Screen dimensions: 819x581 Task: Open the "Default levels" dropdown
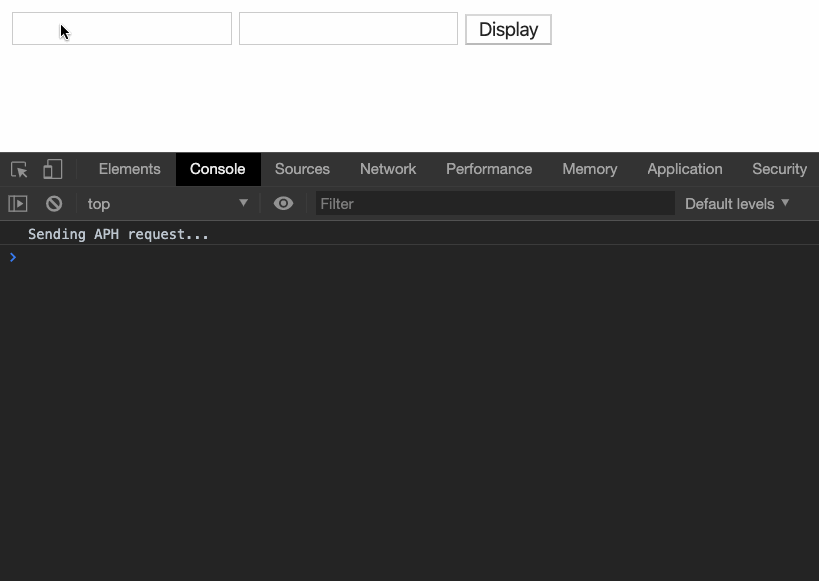pyautogui.click(x=736, y=203)
